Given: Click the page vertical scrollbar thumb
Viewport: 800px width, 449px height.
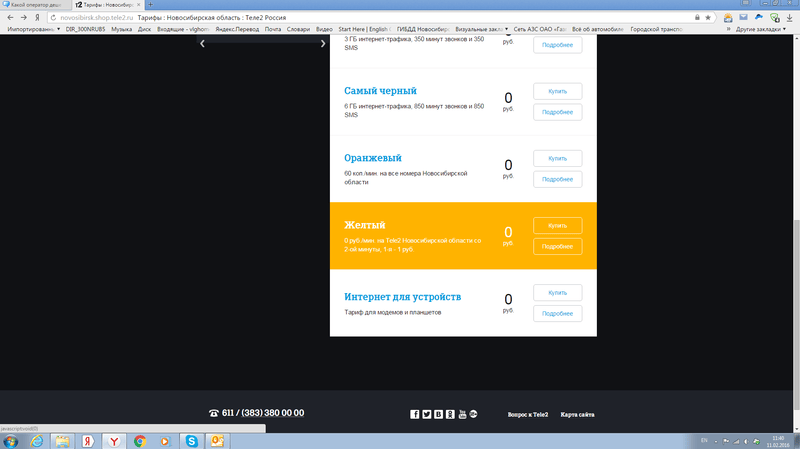Looking at the screenshot, I should click(796, 314).
